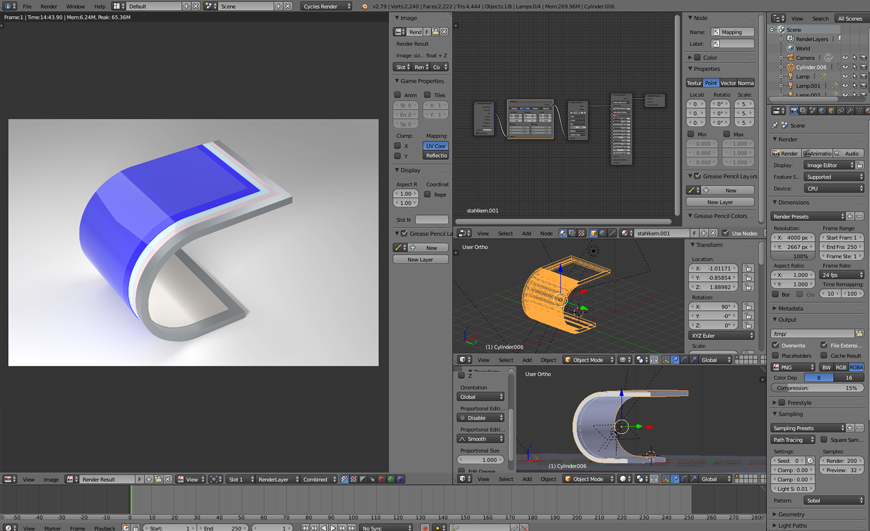Collapse the Dimensions panel
This screenshot has height=531, width=870.
791,203
